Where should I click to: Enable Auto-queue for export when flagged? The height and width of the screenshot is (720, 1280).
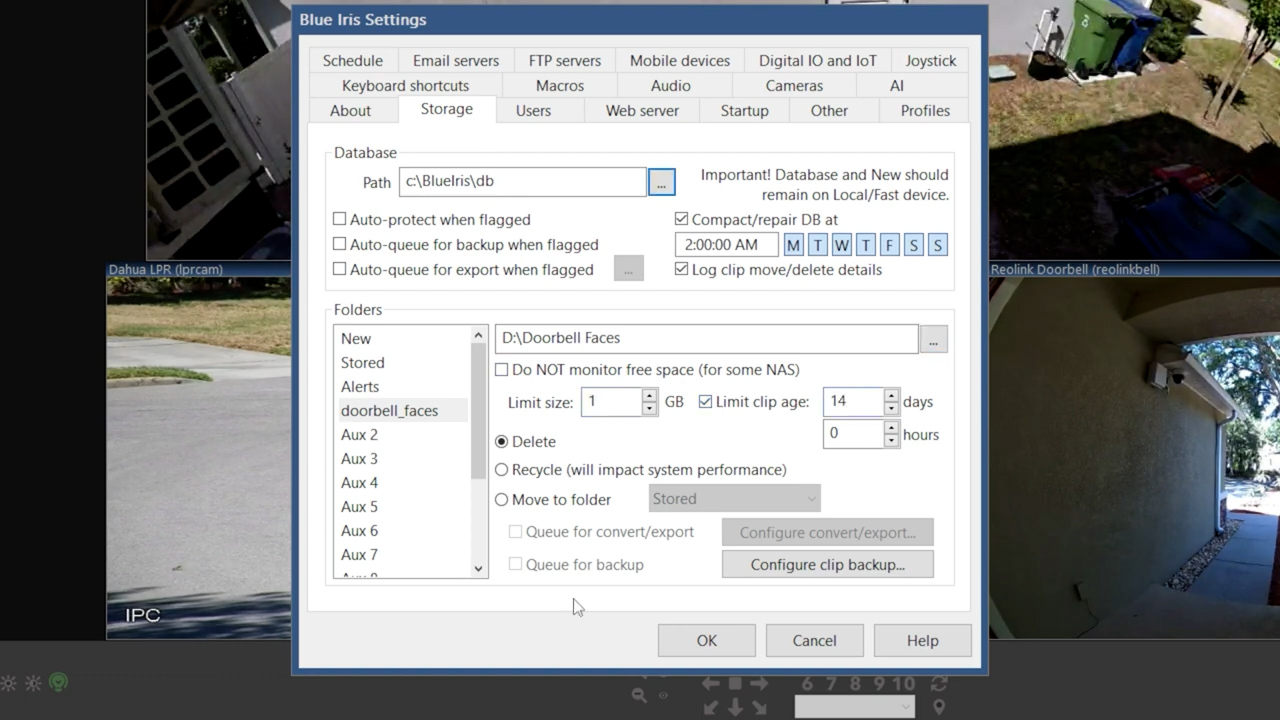pyautogui.click(x=339, y=269)
